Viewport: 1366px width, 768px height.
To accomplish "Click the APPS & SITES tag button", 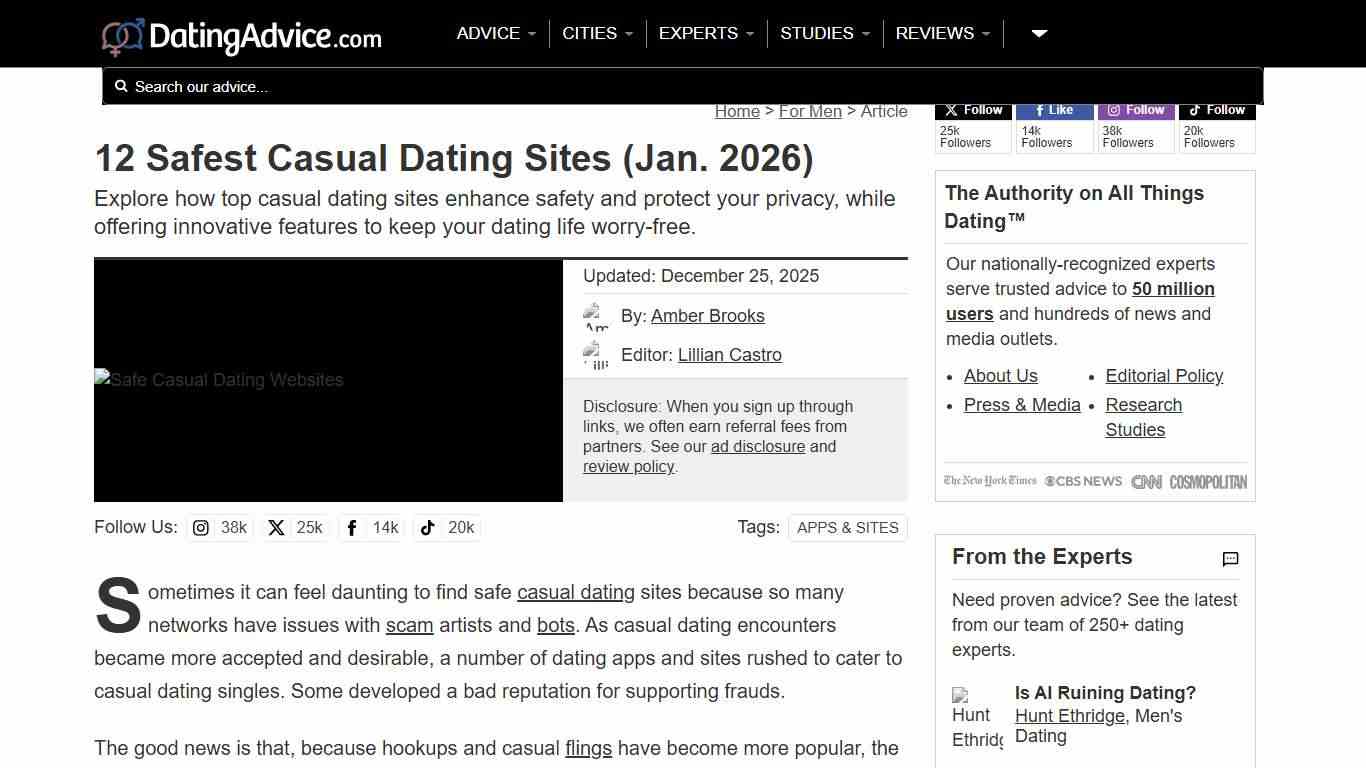I will pos(847,527).
